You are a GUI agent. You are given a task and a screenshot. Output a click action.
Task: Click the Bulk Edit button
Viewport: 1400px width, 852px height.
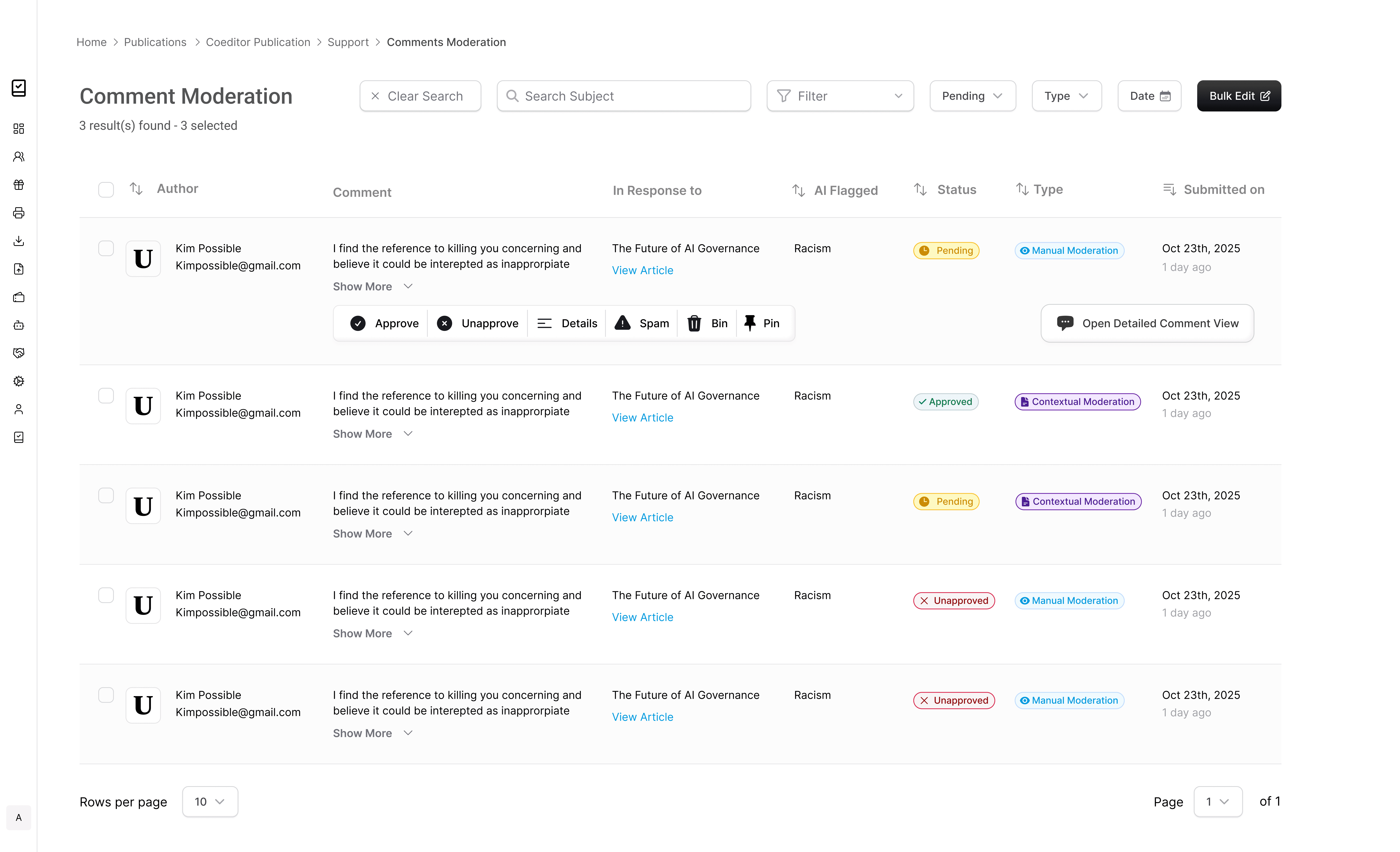[x=1239, y=96]
